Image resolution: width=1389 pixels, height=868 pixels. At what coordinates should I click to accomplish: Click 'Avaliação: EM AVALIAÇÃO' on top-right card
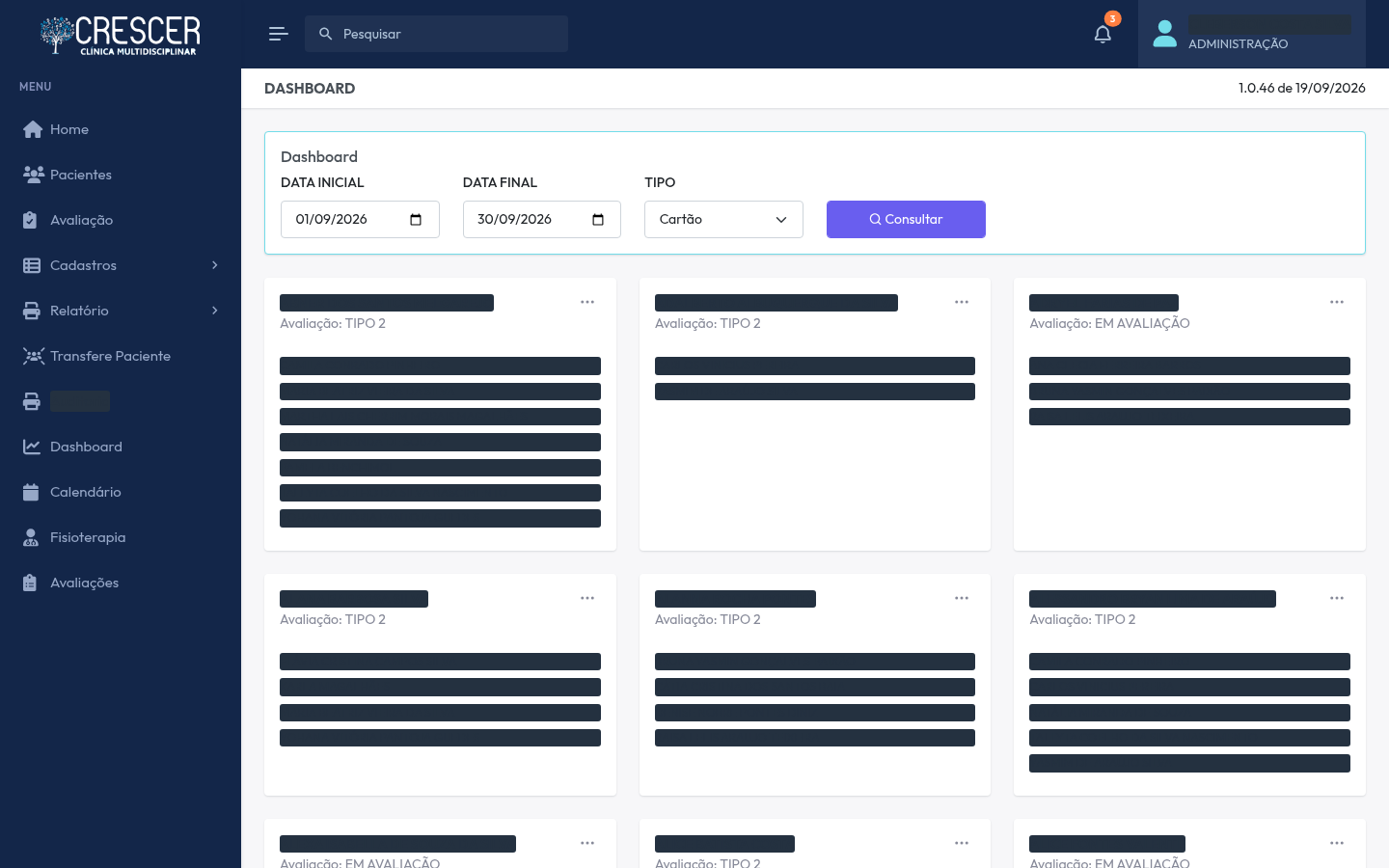pos(1109,323)
